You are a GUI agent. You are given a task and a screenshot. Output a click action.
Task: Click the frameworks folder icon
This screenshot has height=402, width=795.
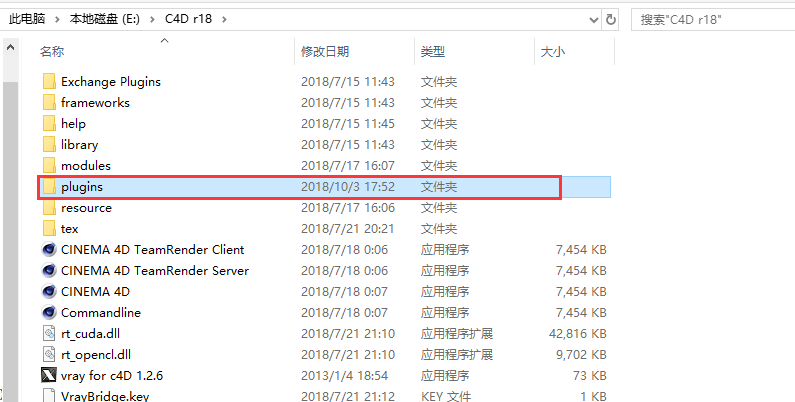[x=49, y=102]
